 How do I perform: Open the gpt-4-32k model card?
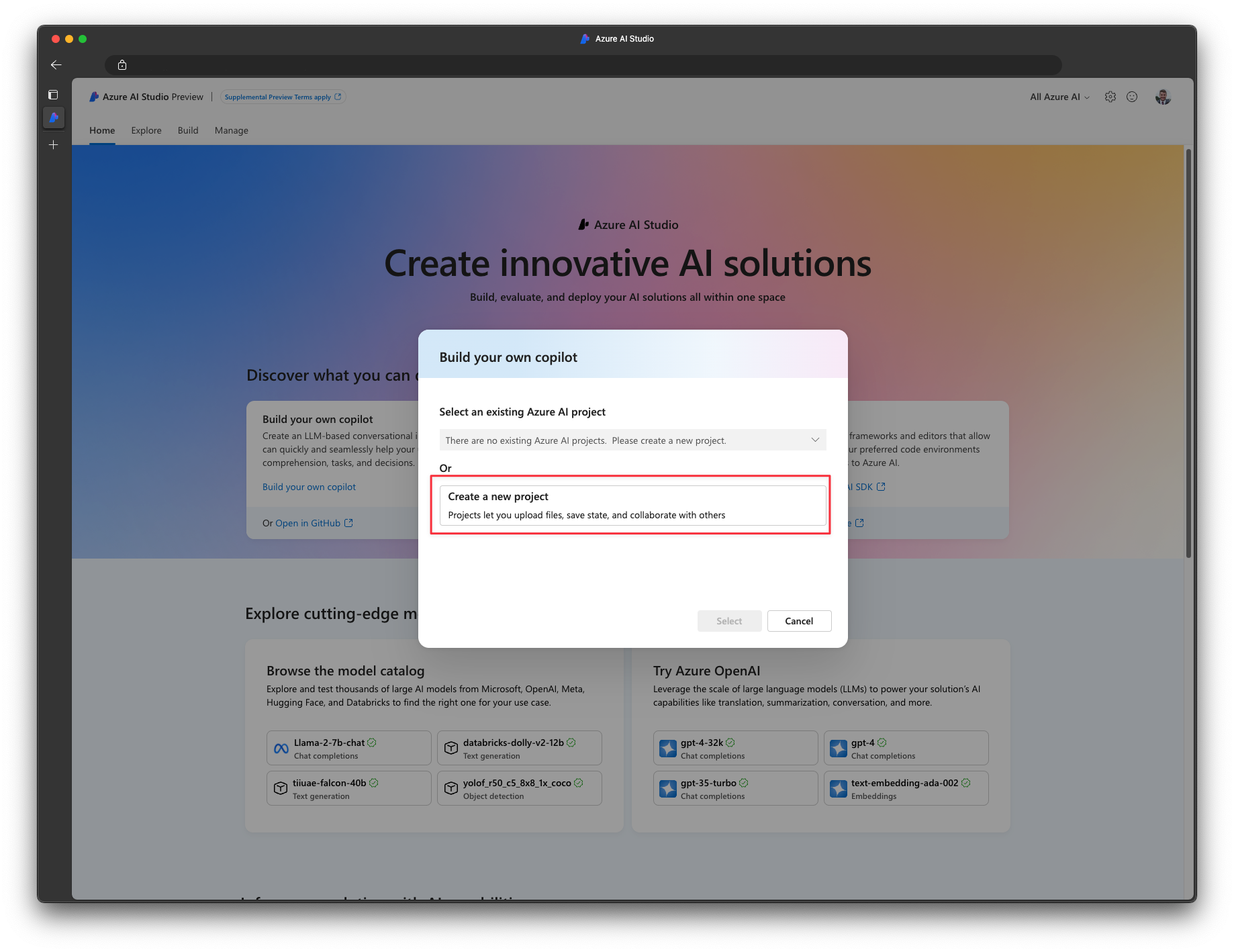pyautogui.click(x=736, y=748)
